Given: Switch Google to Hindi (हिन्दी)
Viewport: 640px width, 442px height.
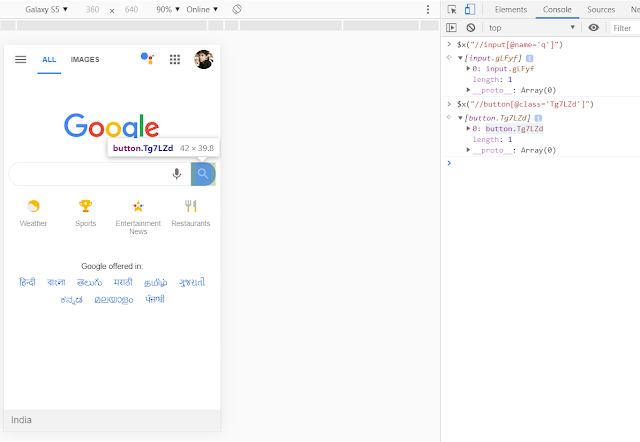Looking at the screenshot, I should click(27, 282).
